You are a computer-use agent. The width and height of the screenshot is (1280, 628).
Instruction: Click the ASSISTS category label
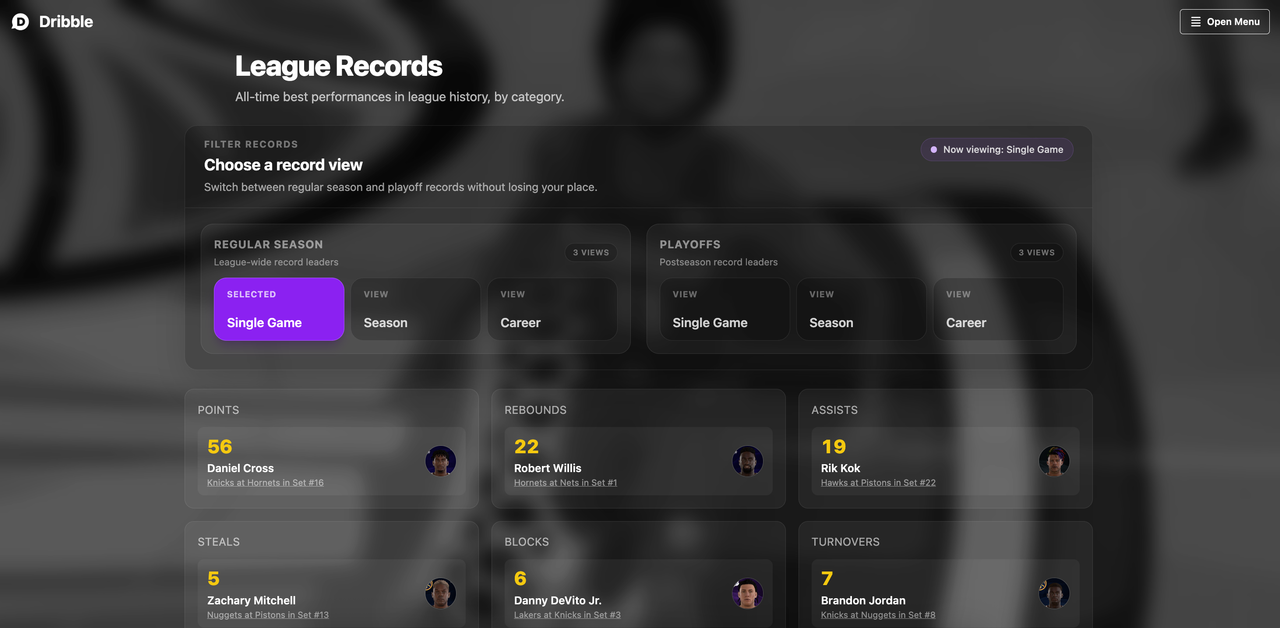tap(835, 410)
